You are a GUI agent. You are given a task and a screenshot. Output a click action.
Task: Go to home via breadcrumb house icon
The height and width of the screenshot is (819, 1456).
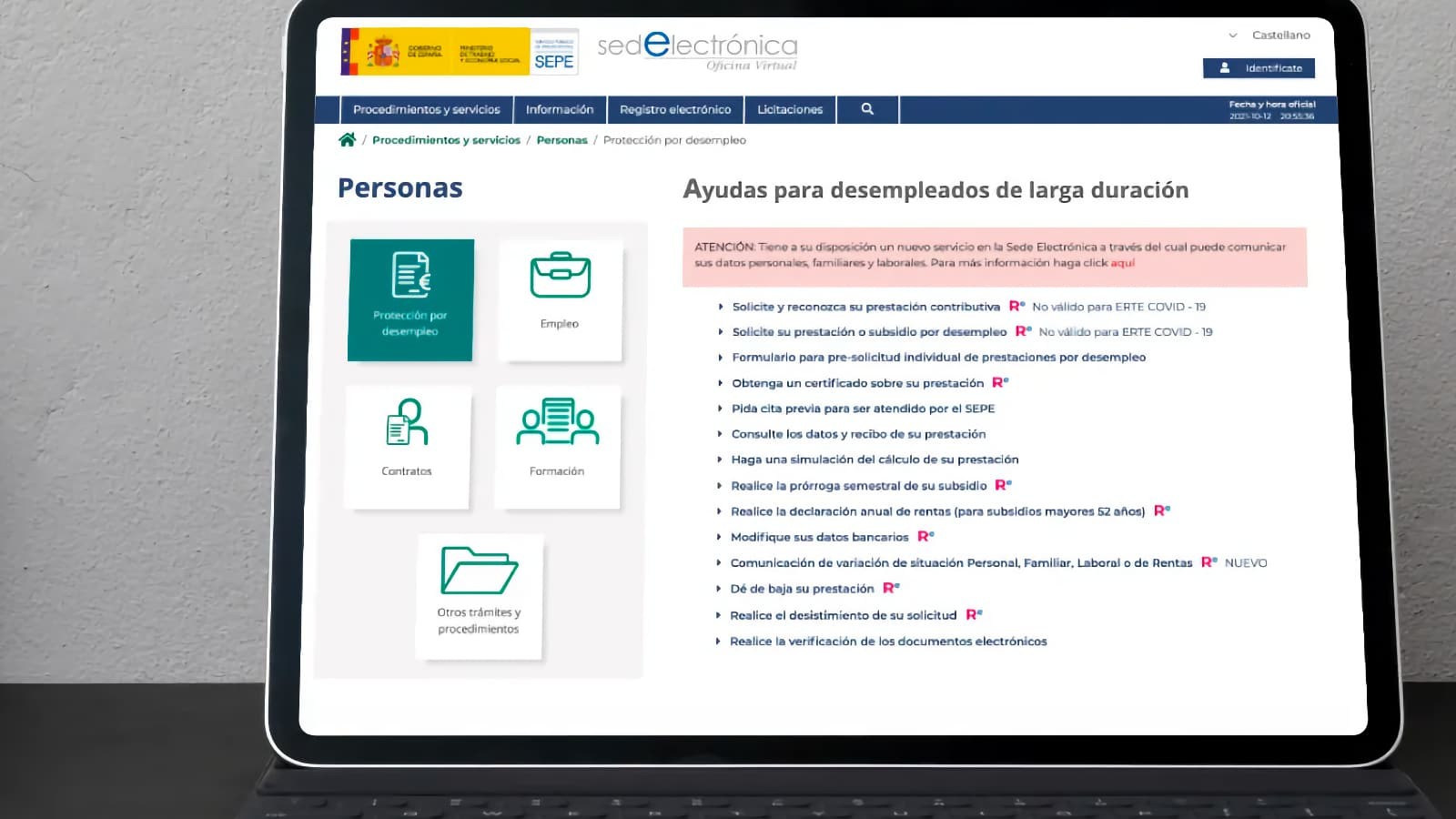click(347, 140)
